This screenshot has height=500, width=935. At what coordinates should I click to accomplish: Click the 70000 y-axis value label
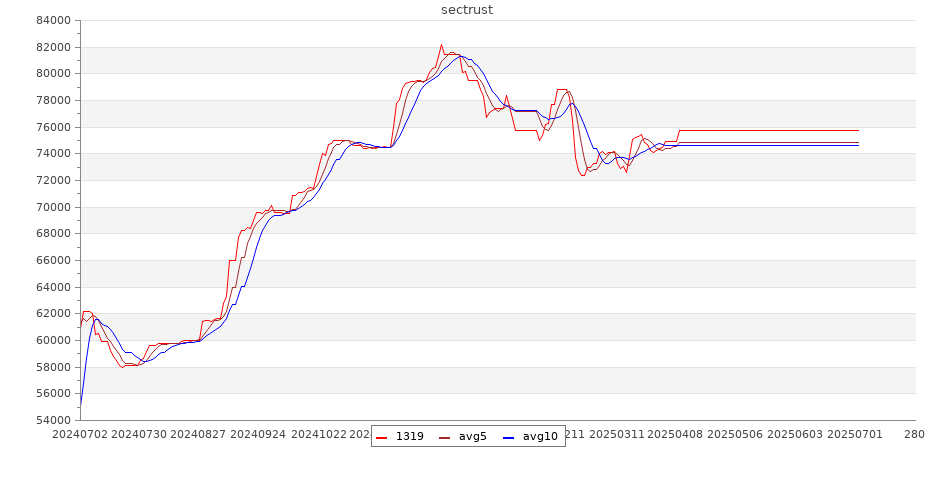[50, 207]
